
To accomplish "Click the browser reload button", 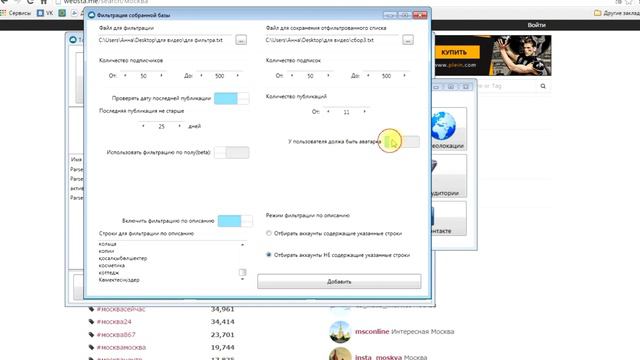I will (x=30, y=2).
